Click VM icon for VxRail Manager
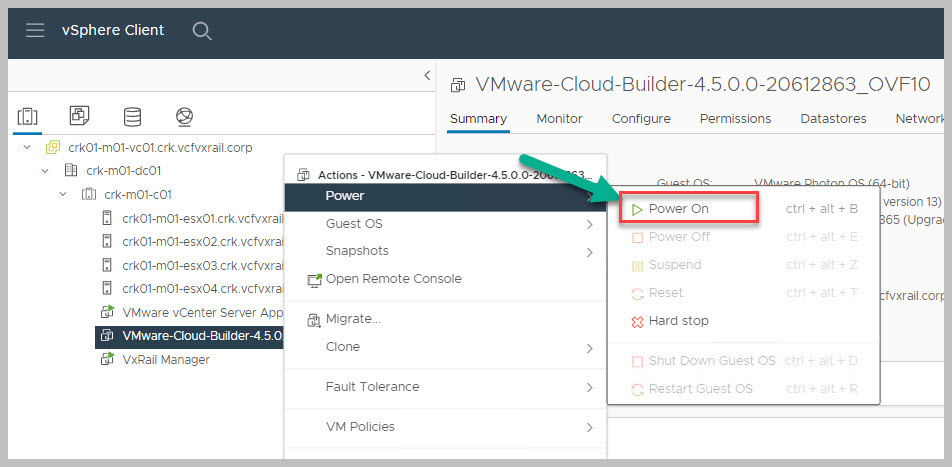Screen dimensions: 952x467 [107, 359]
